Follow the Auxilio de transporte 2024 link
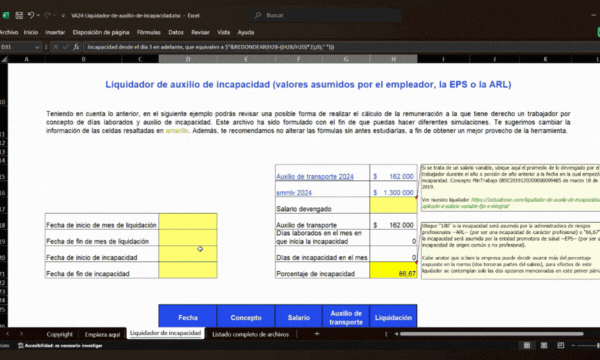 [315, 176]
